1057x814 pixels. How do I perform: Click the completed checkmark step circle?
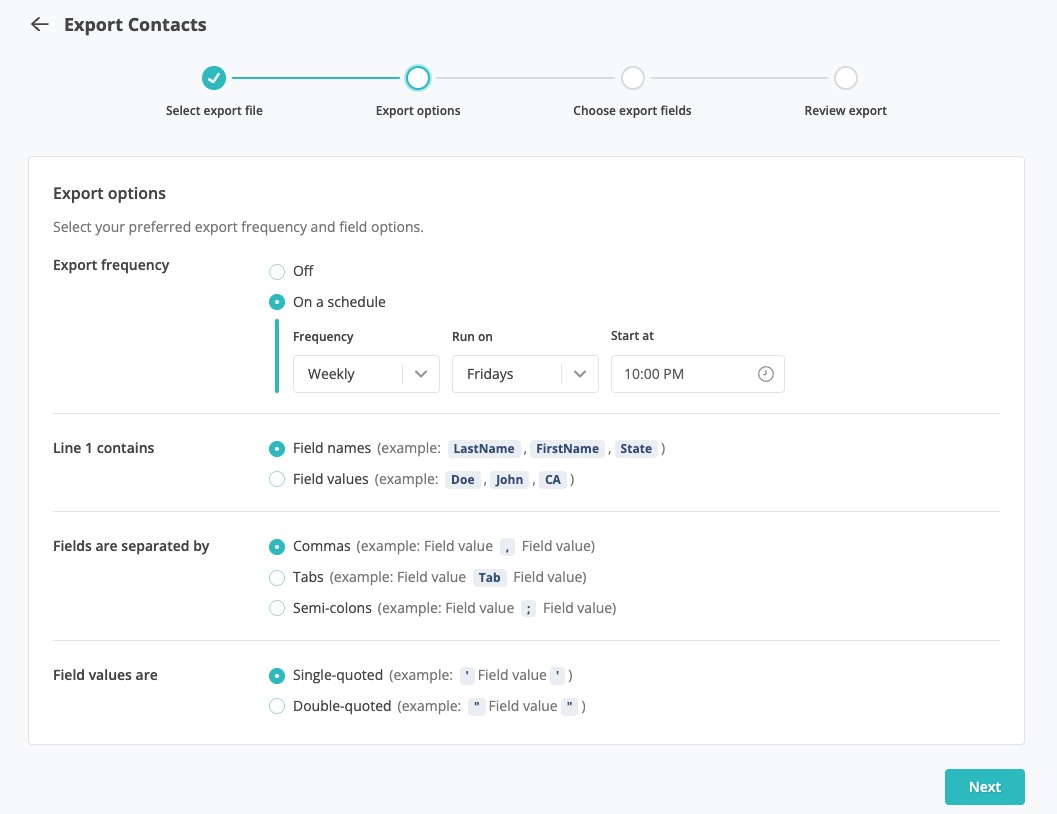point(214,78)
